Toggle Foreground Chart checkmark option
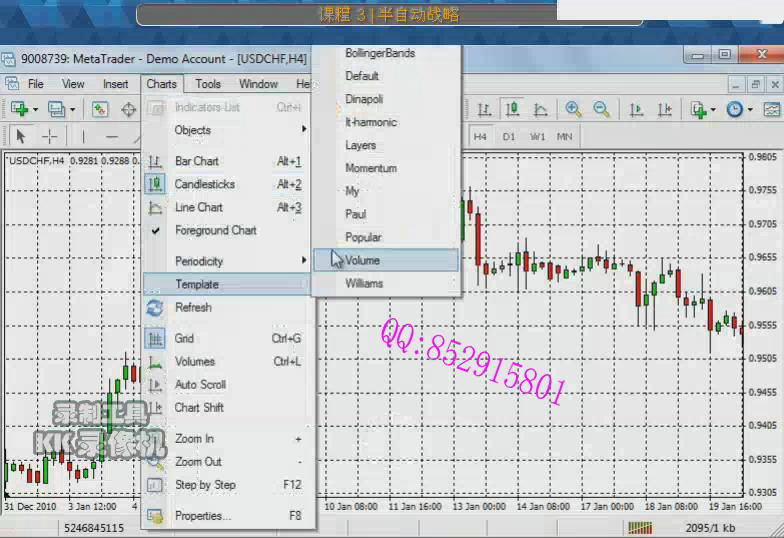Screen dimensions: 784x538 pos(215,230)
